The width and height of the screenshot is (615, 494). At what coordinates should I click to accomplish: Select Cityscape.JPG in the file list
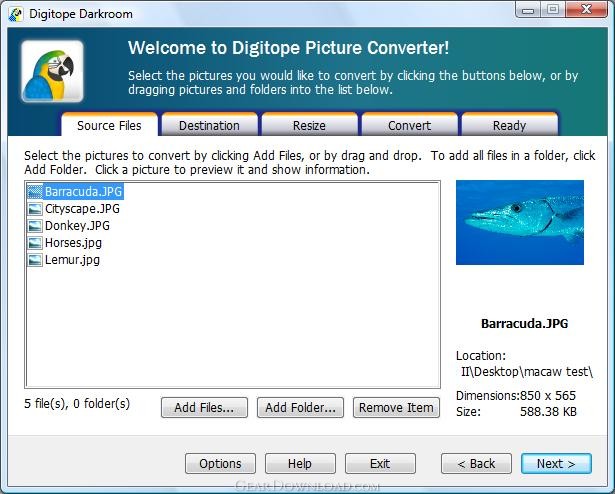click(82, 209)
